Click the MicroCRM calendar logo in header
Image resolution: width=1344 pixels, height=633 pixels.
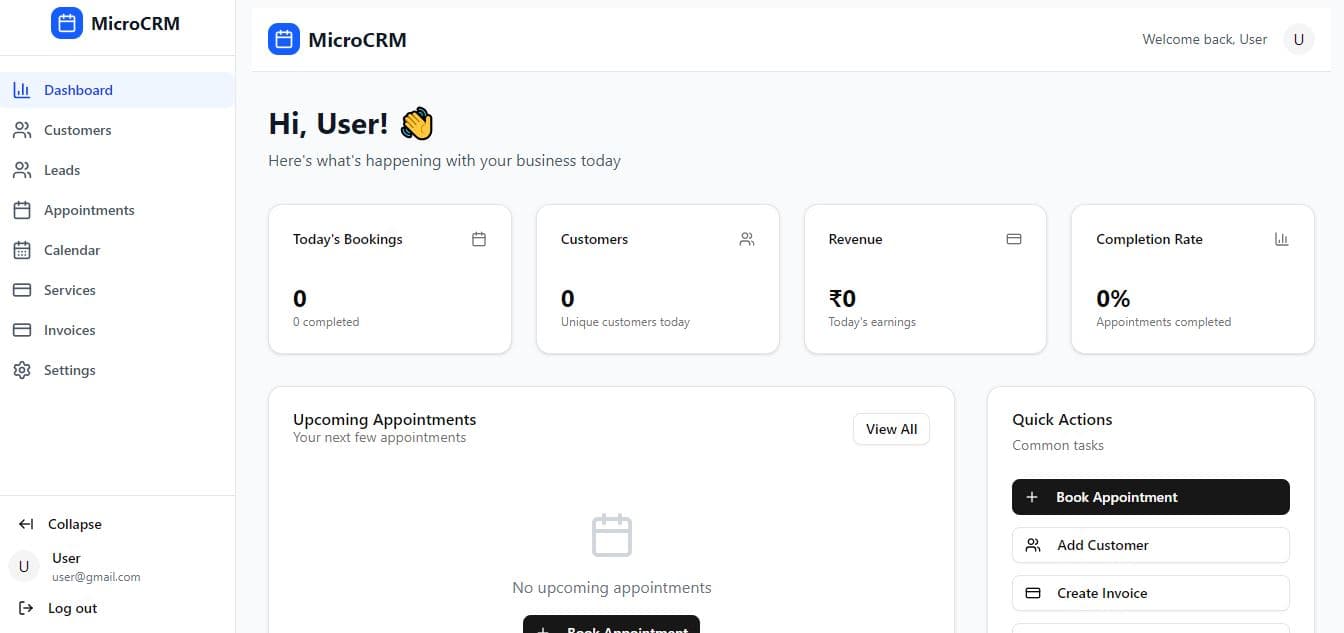point(284,40)
